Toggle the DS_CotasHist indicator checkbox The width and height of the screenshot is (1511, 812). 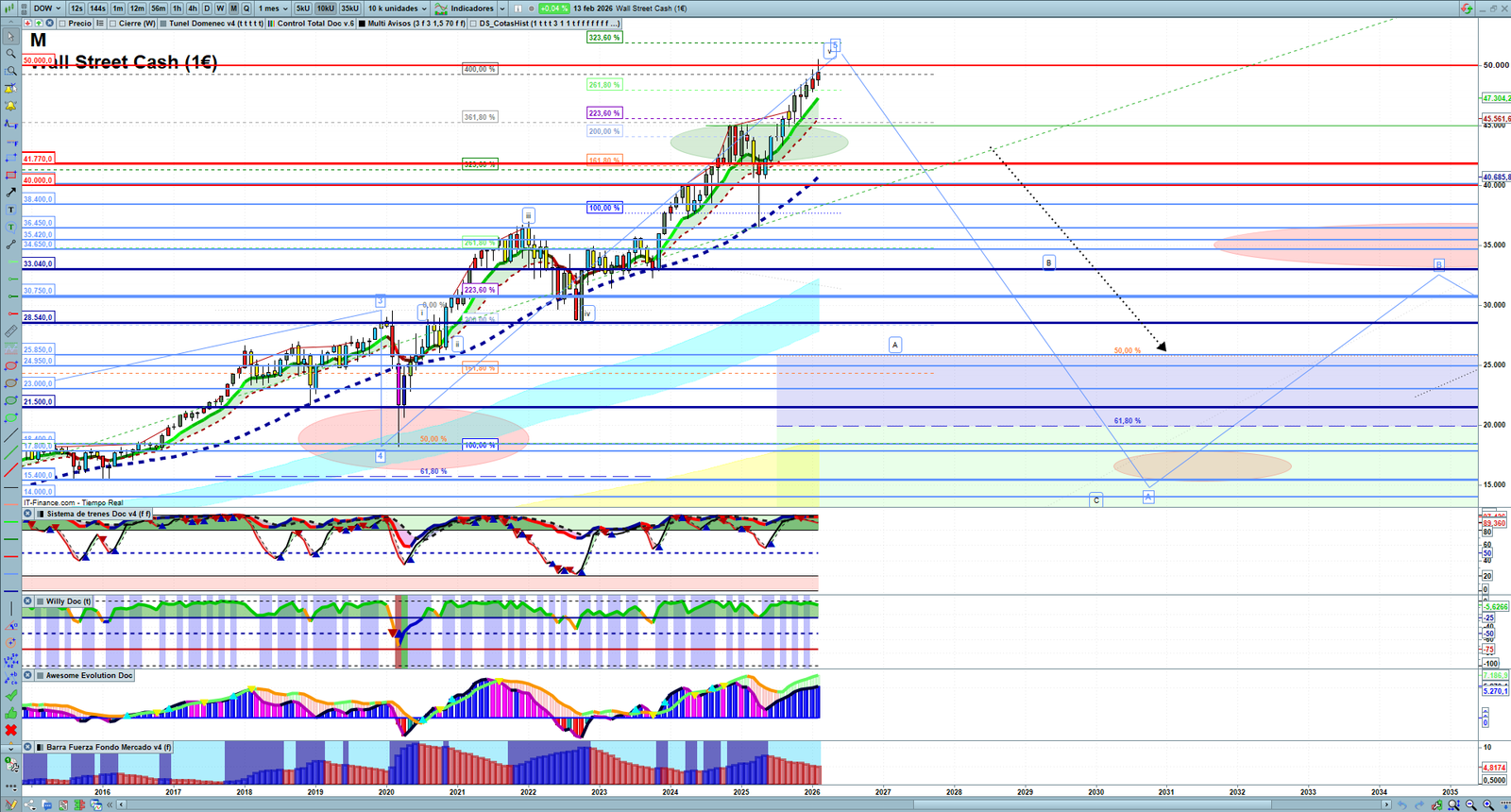click(x=473, y=24)
